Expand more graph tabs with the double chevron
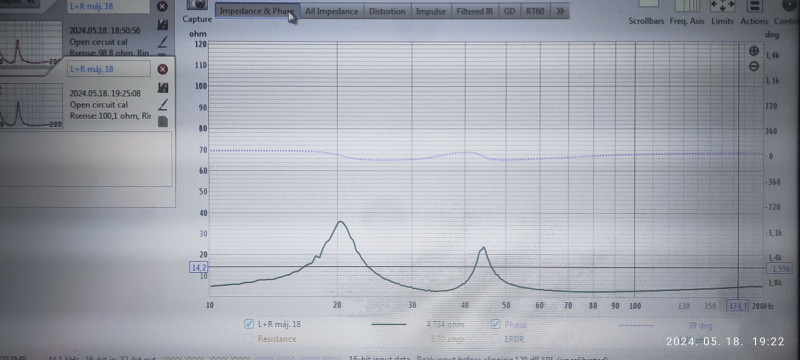 tap(560, 11)
